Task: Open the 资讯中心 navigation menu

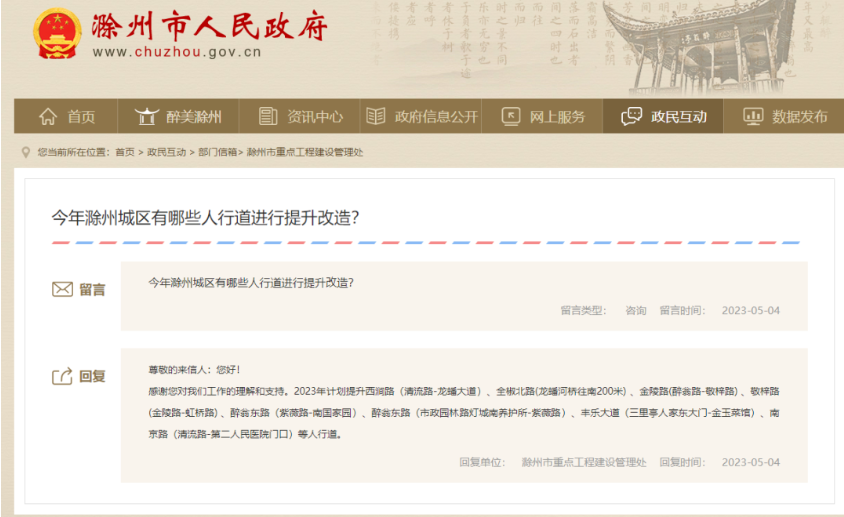Action: pos(314,116)
